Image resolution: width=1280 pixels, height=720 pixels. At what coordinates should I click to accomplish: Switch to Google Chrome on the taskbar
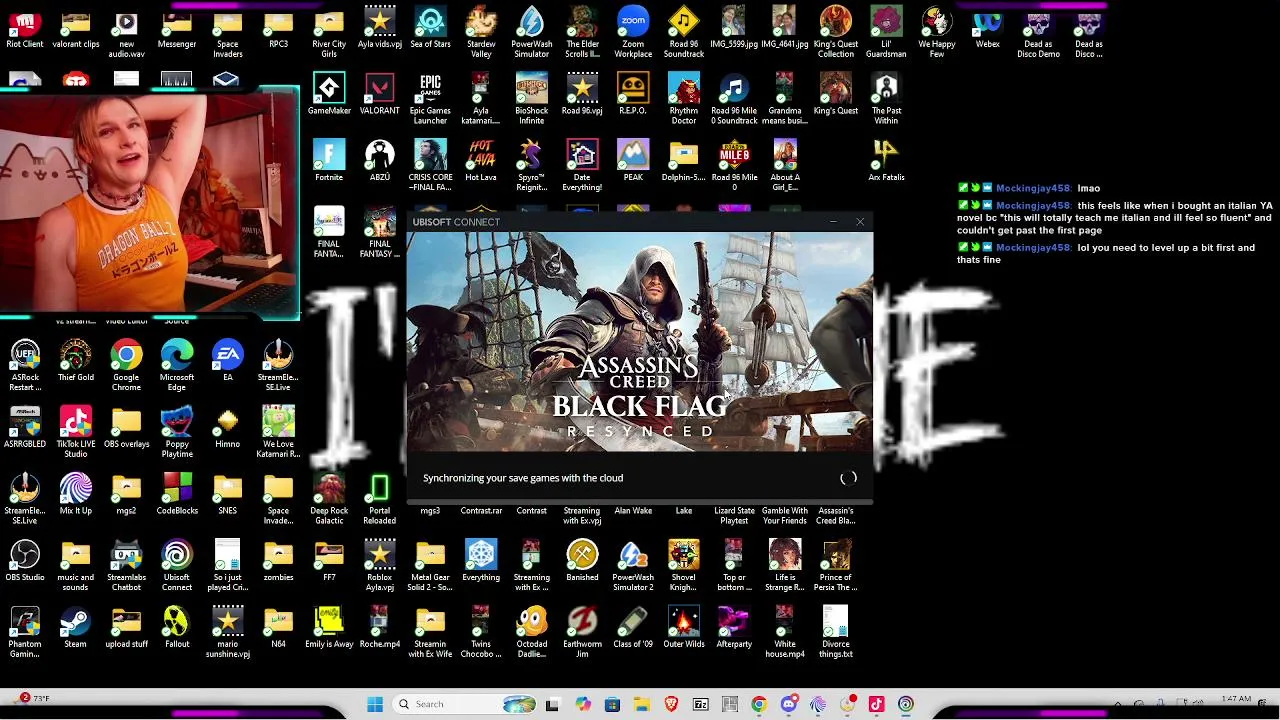pyautogui.click(x=759, y=704)
